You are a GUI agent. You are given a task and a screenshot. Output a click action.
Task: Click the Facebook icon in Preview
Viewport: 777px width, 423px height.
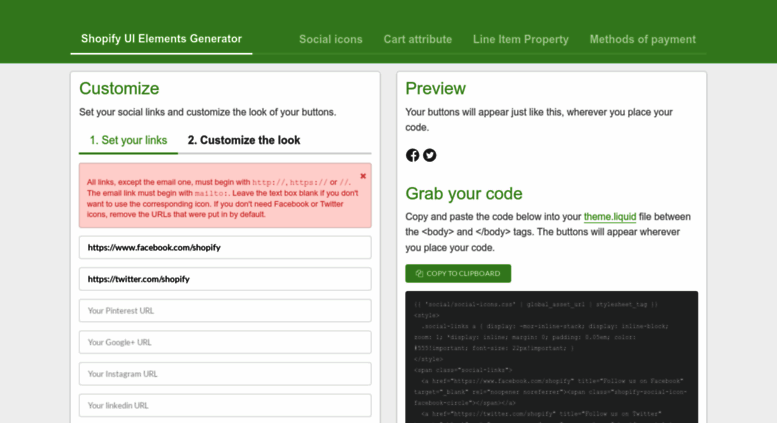[412, 155]
